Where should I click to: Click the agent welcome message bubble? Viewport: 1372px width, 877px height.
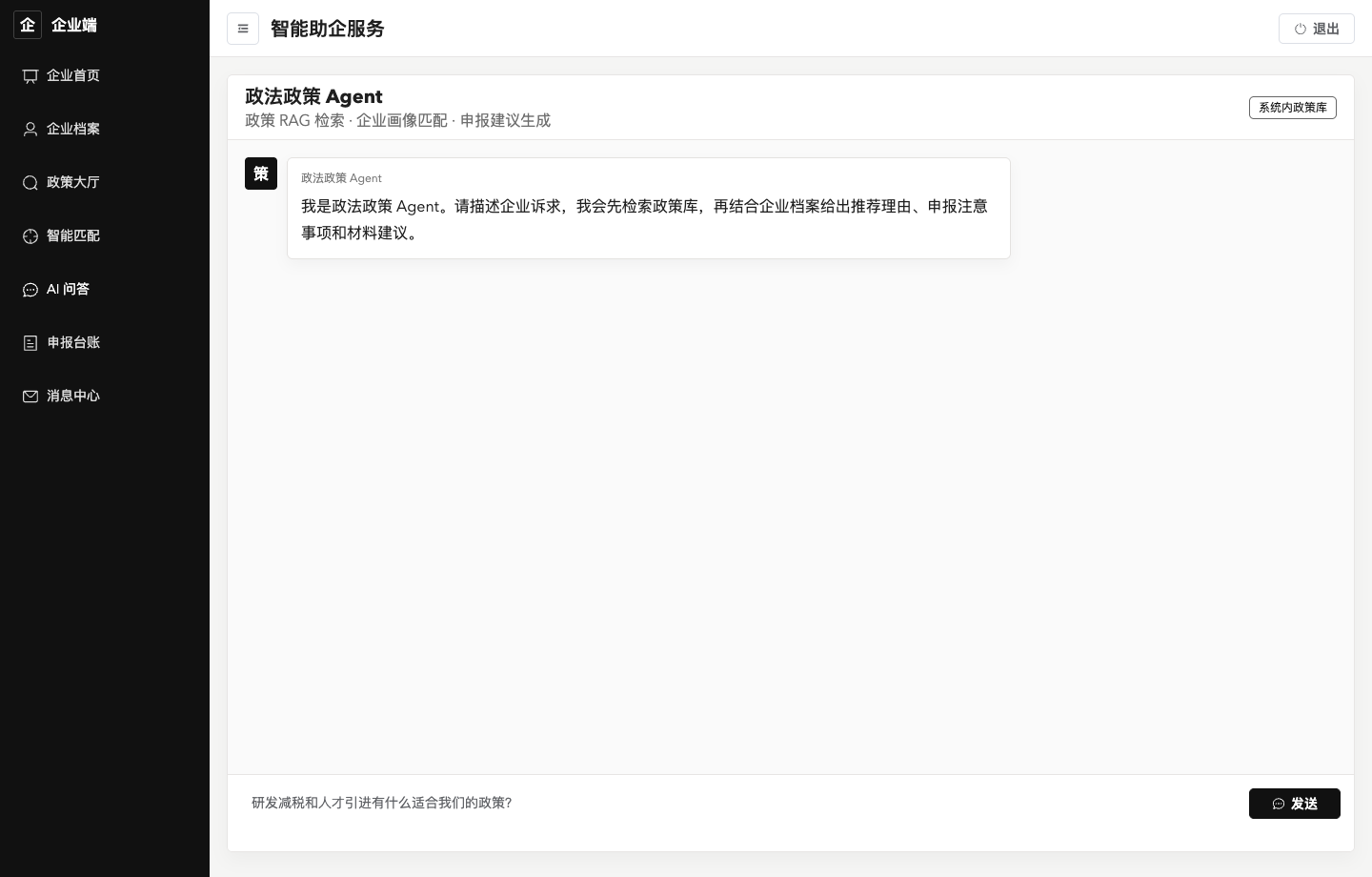tap(649, 208)
